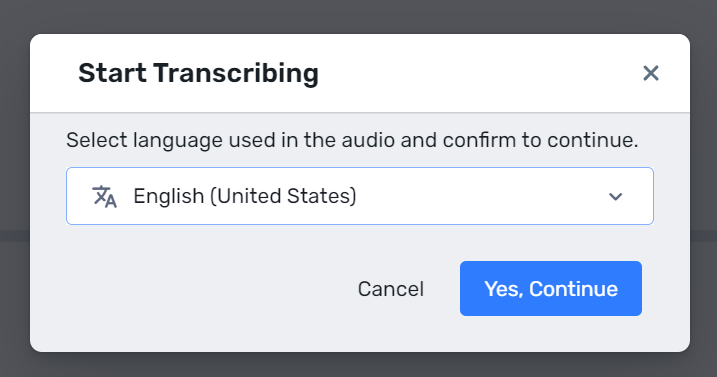Click the Start Transcribing dialog title
This screenshot has height=377, width=717.
coord(198,73)
